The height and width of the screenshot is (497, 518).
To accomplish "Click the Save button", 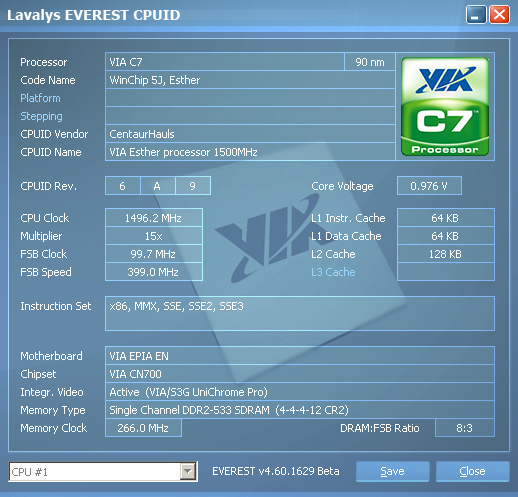I will [x=392, y=471].
